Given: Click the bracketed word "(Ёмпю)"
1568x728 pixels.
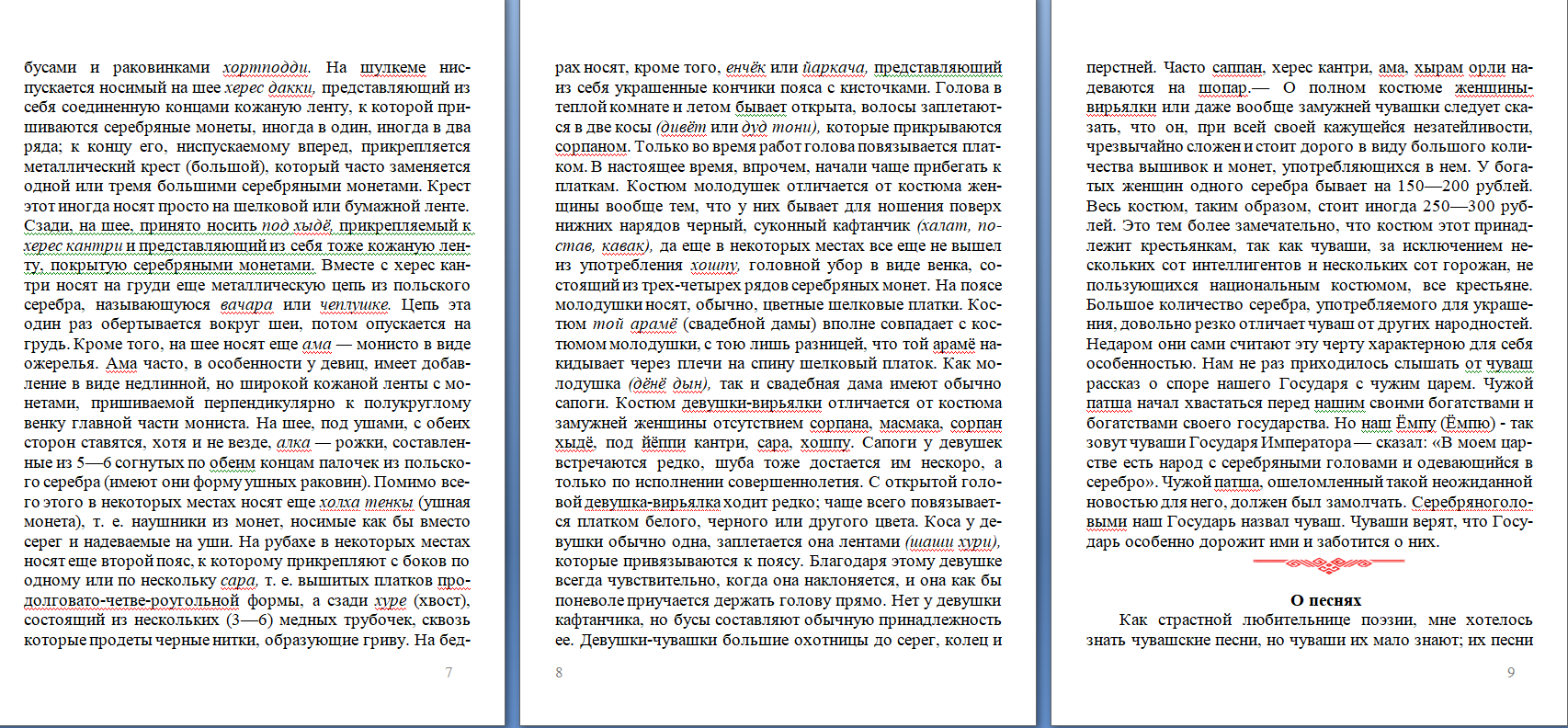Looking at the screenshot, I should click(x=1467, y=423).
